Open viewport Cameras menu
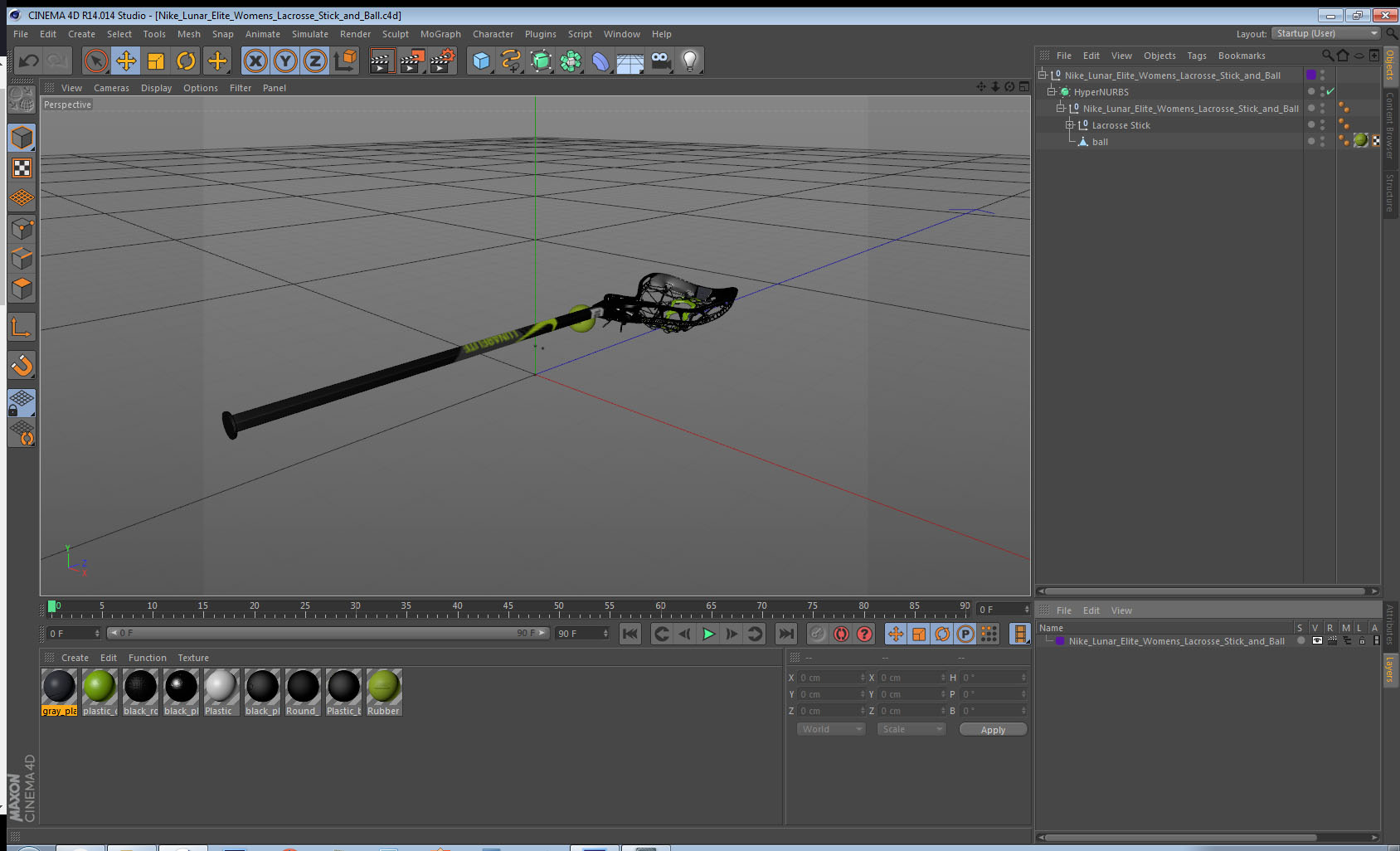Viewport: 1400px width, 851px height. (111, 88)
